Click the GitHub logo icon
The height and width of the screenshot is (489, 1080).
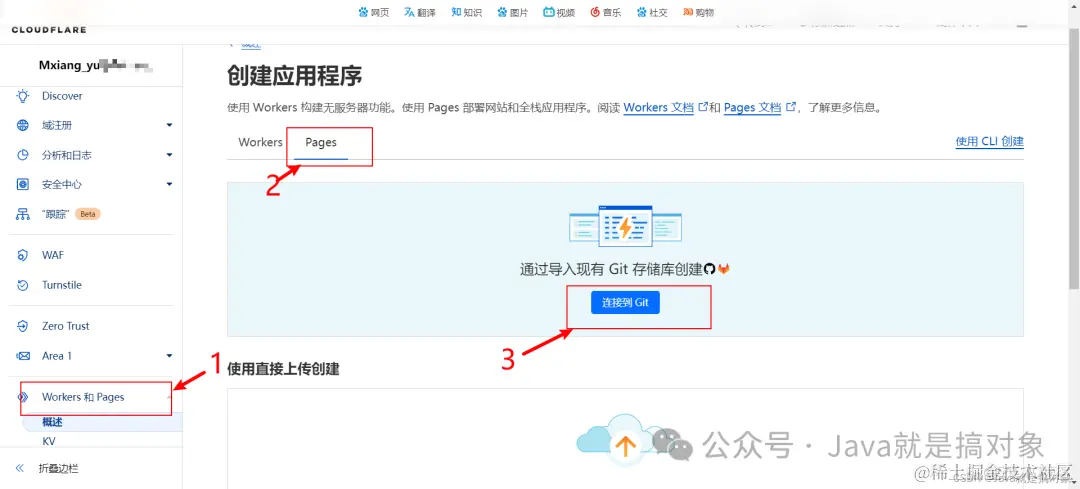pyautogui.click(x=709, y=269)
